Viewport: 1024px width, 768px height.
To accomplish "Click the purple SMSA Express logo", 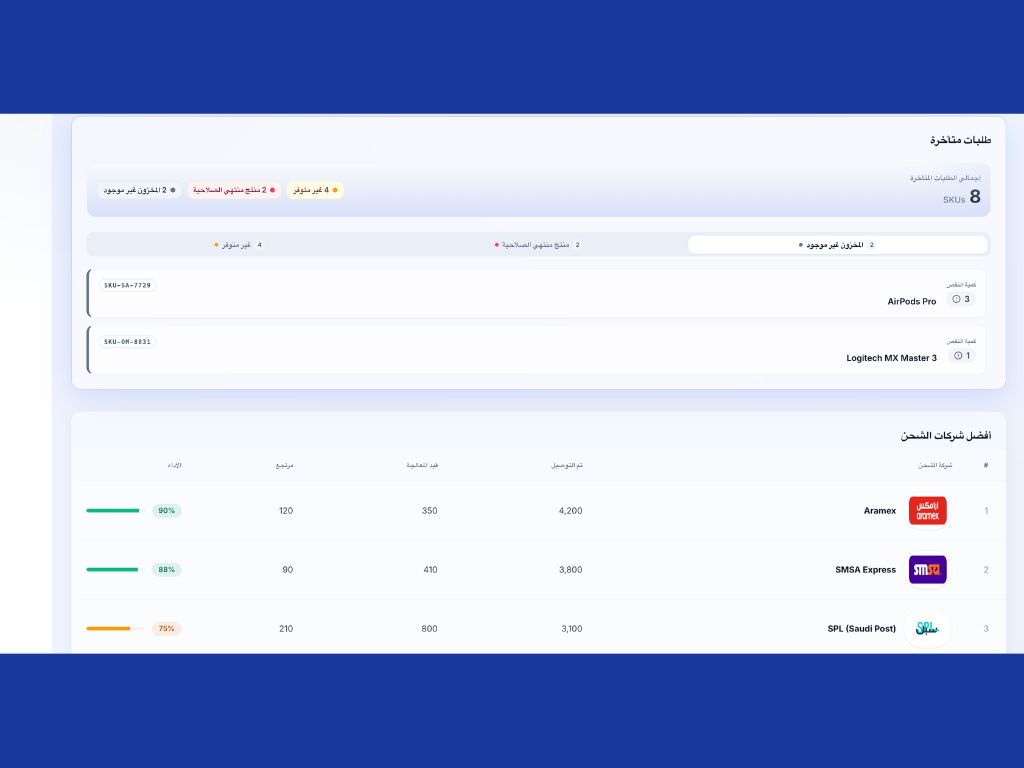I will 927,570.
